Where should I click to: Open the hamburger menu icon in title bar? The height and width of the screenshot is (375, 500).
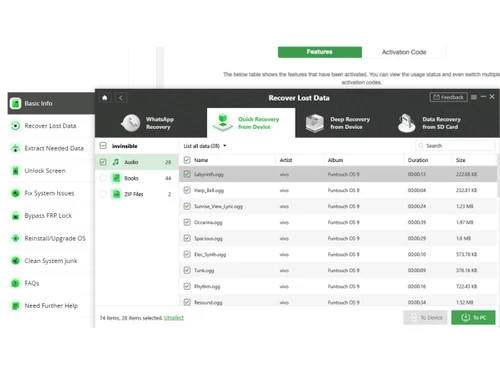474,97
